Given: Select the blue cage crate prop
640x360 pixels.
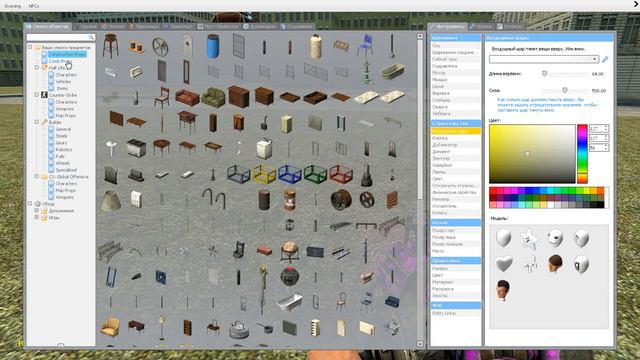Looking at the screenshot, I should click(290, 174).
